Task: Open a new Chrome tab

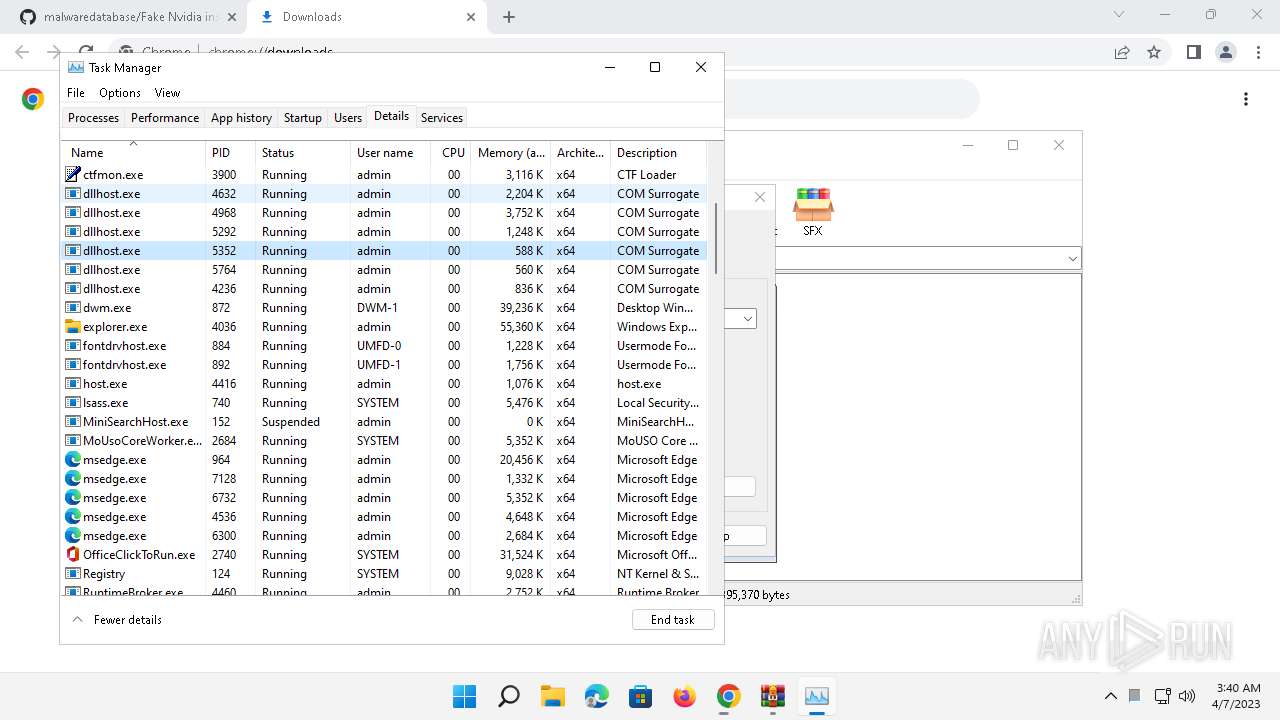Action: coord(509,17)
